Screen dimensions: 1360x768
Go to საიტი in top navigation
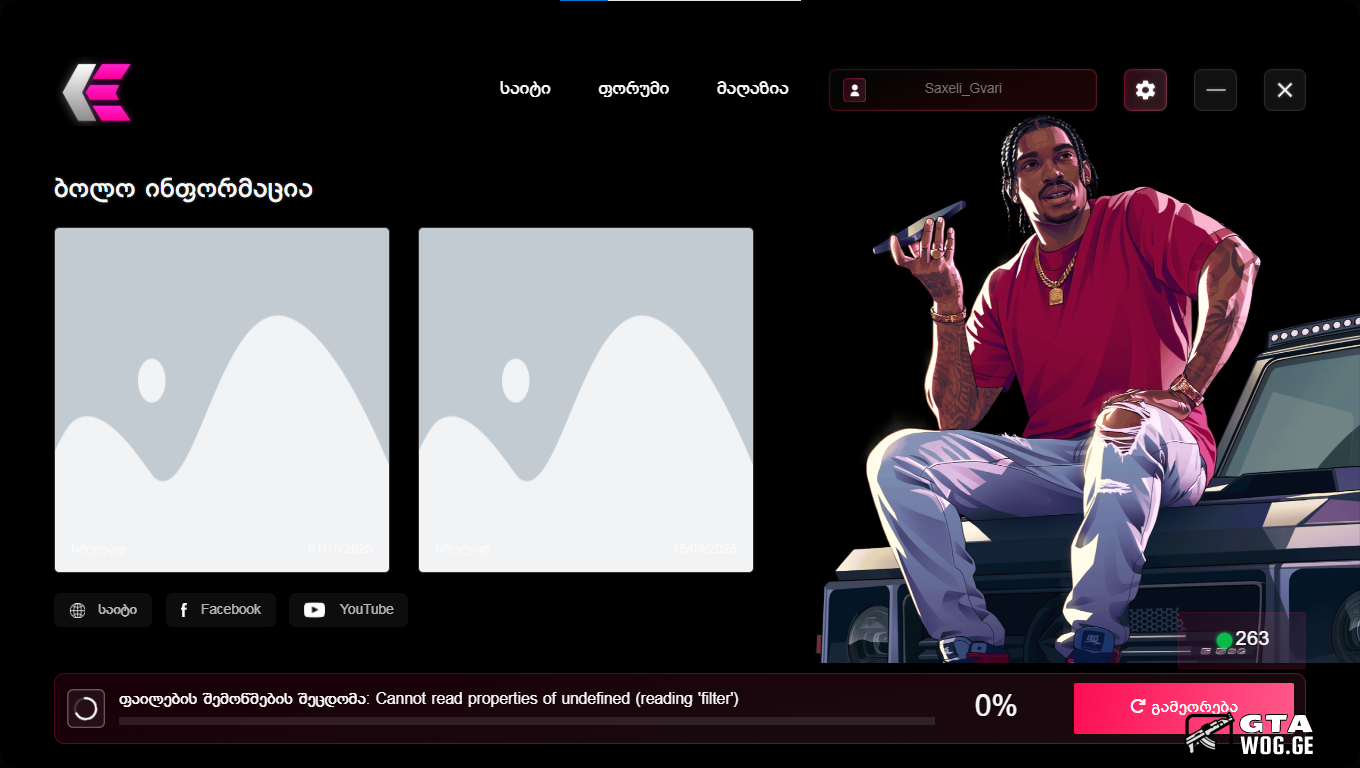(x=525, y=89)
